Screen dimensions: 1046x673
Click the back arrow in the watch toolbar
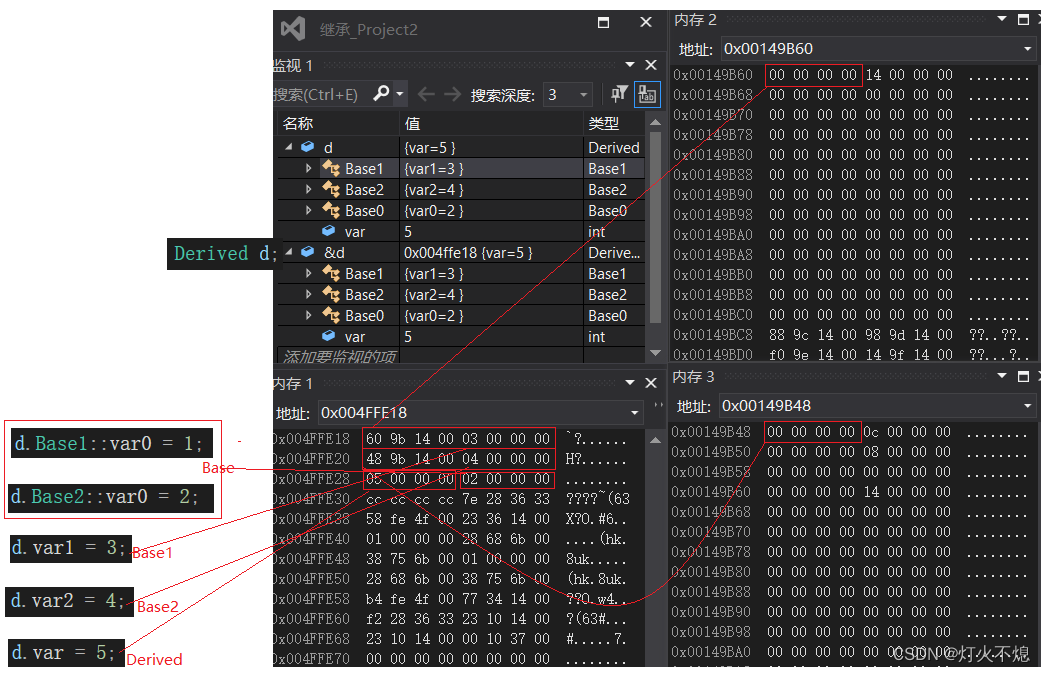(426, 94)
